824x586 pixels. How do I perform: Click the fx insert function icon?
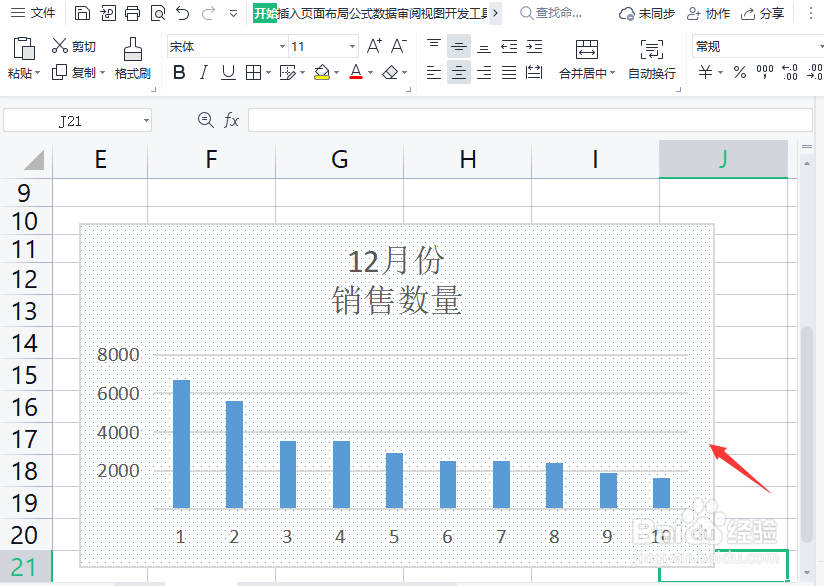point(231,120)
